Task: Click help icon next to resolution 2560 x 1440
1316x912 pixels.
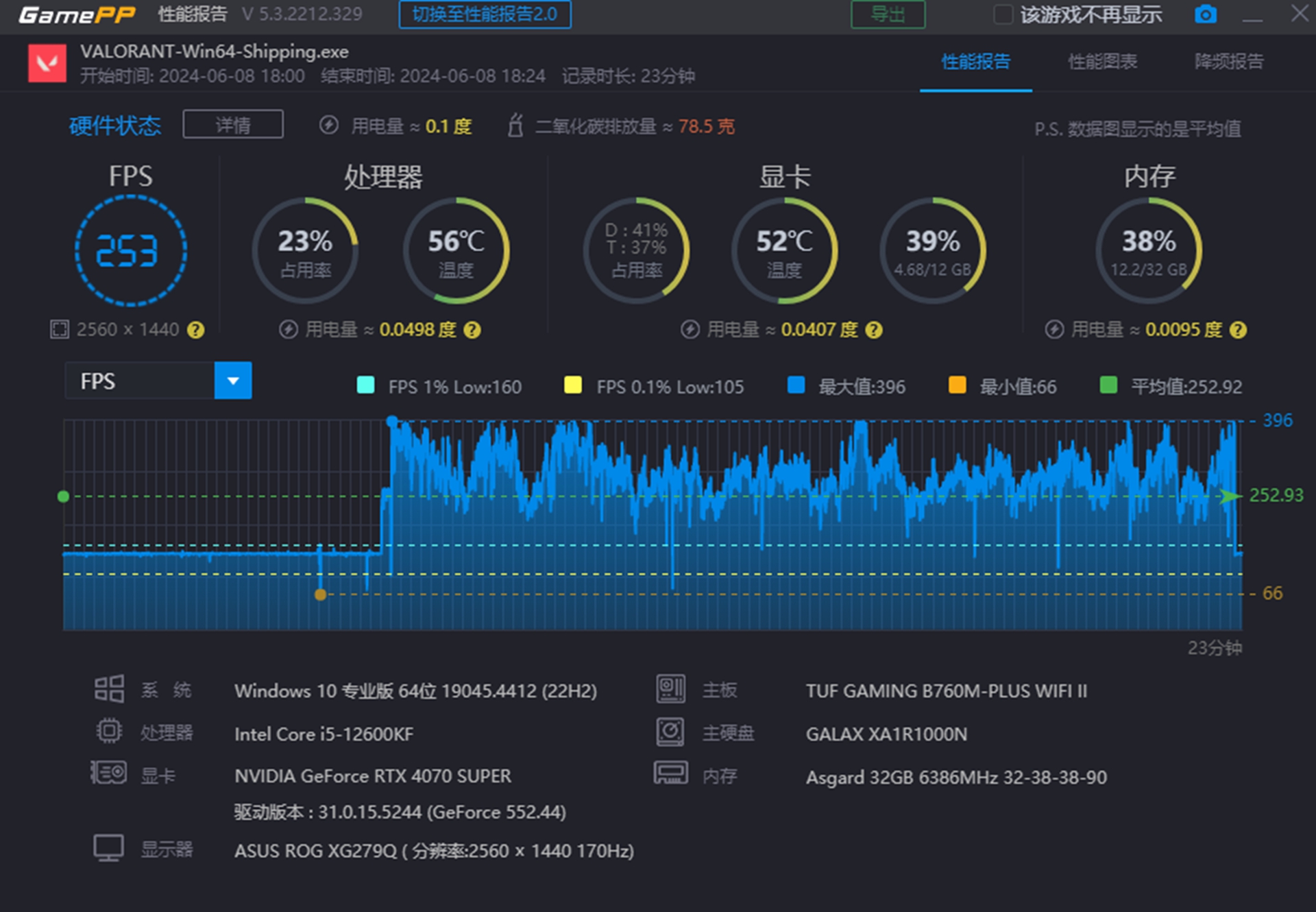Action: pyautogui.click(x=196, y=331)
